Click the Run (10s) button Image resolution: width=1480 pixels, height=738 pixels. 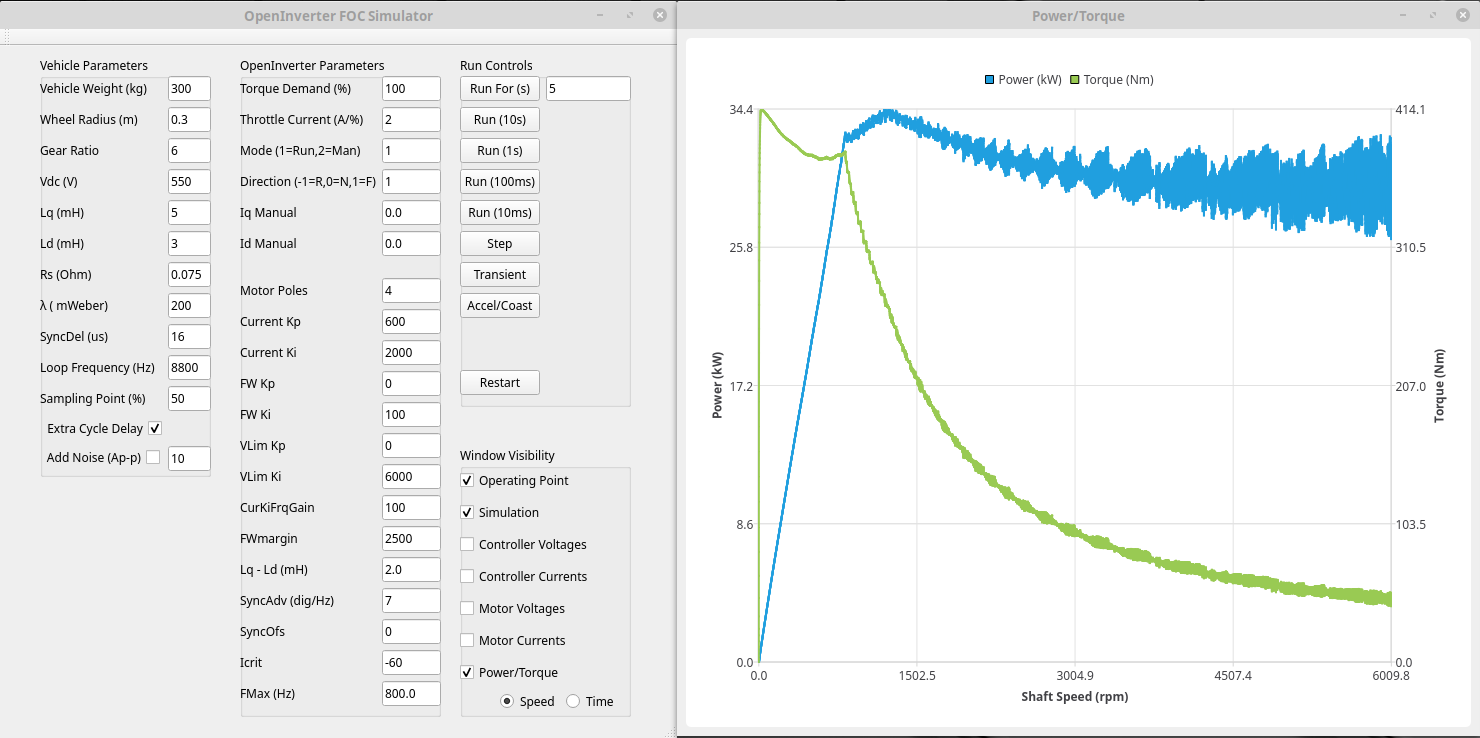499,119
